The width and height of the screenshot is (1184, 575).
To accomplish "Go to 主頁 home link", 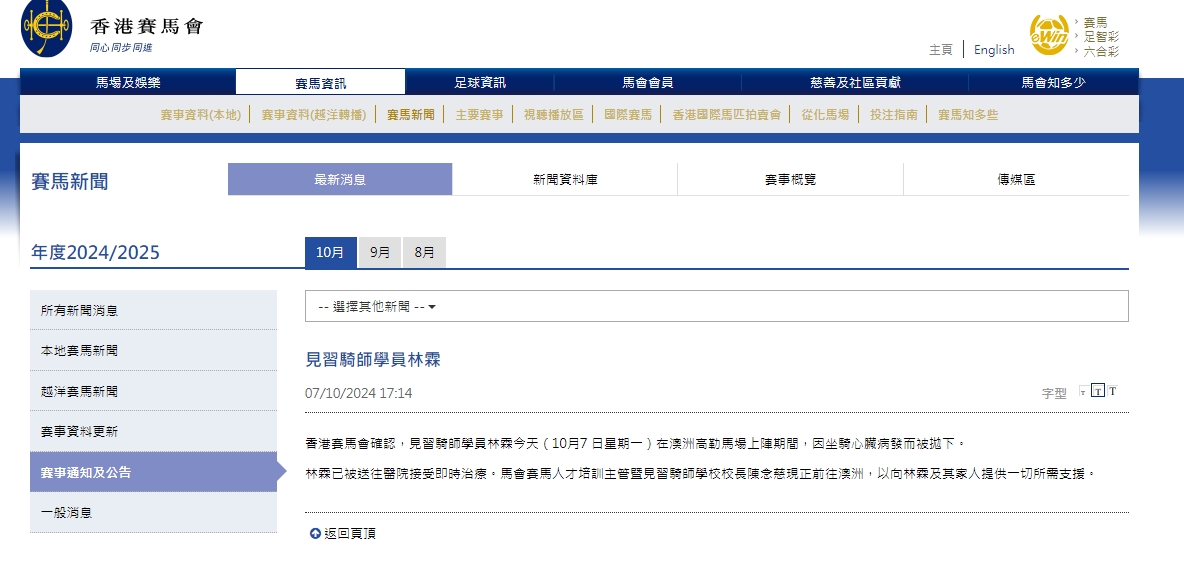I will point(940,50).
